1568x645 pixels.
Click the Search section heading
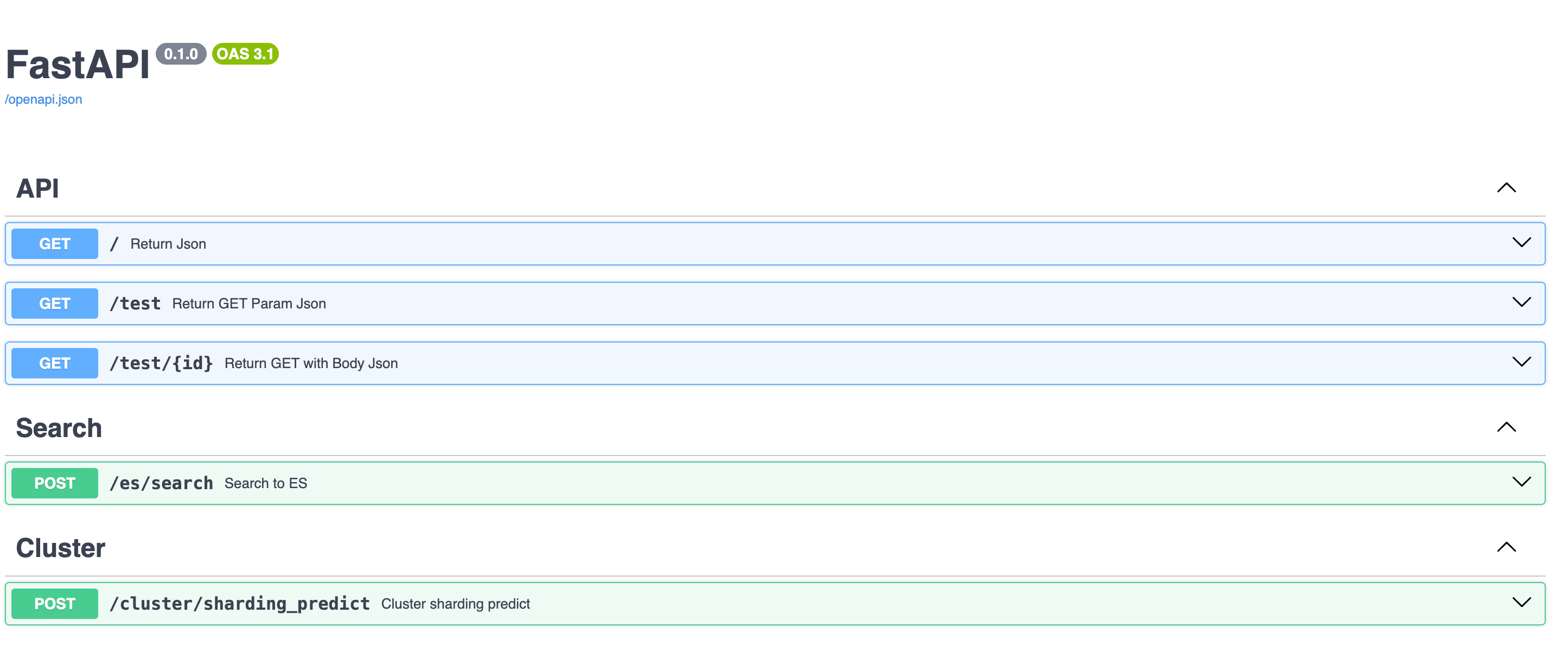[59, 428]
